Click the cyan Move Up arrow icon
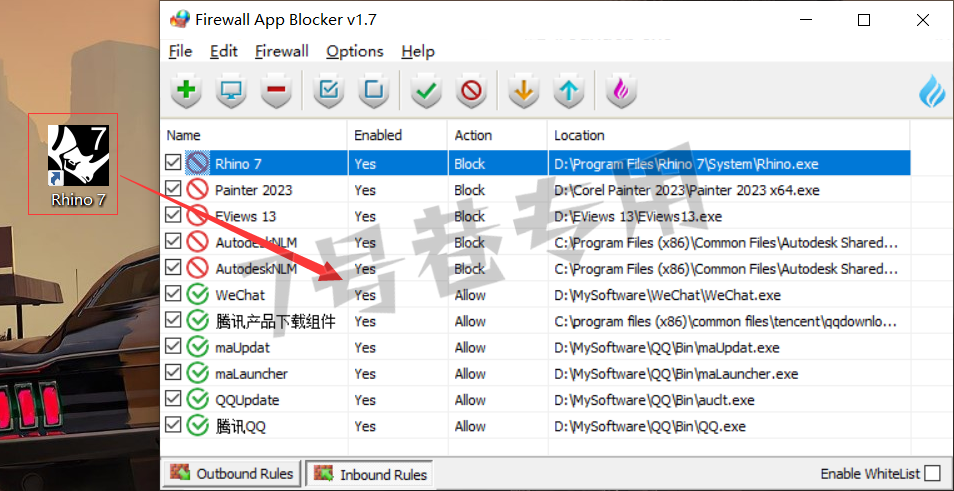 (569, 91)
